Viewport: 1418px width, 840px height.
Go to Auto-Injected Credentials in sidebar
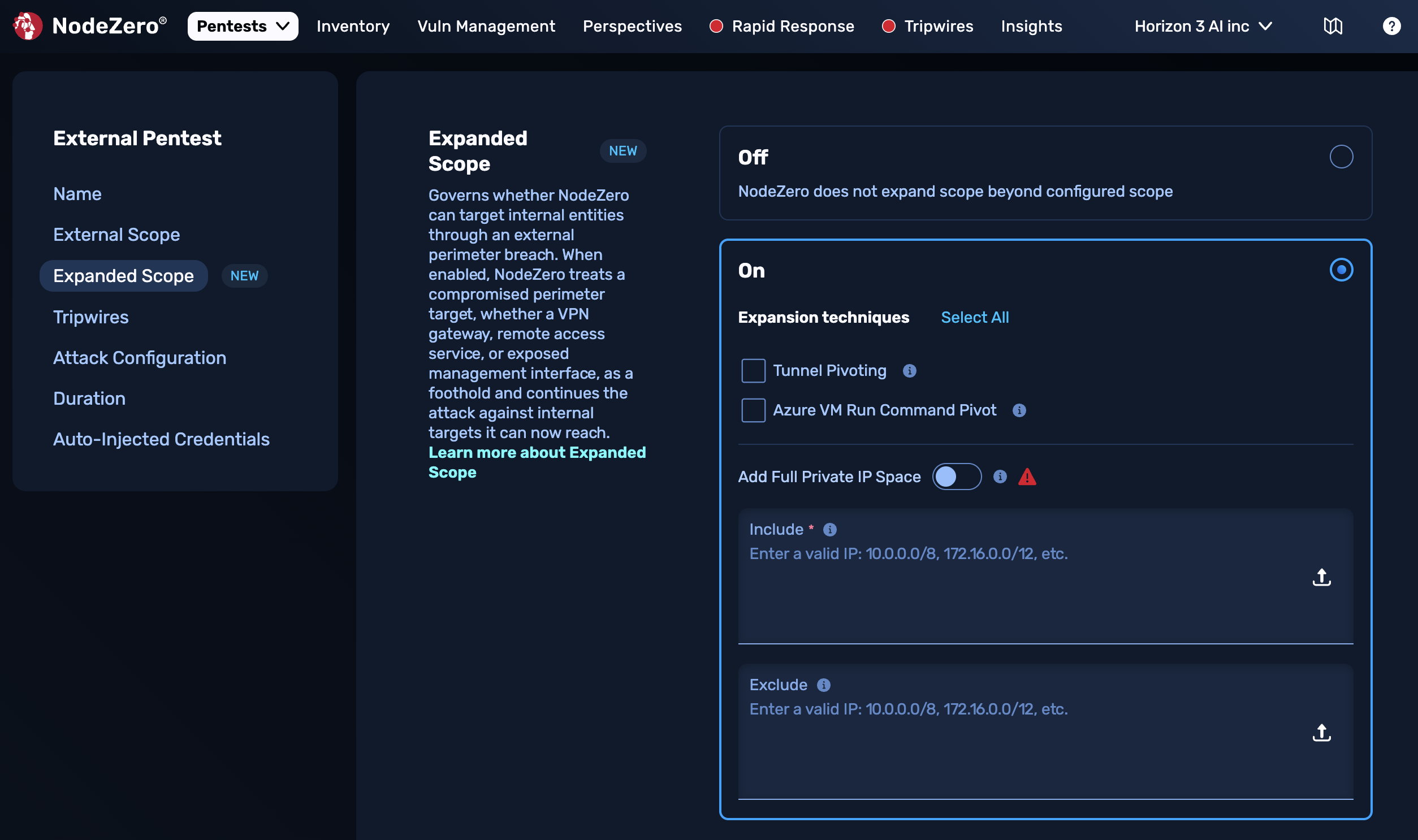(x=161, y=440)
